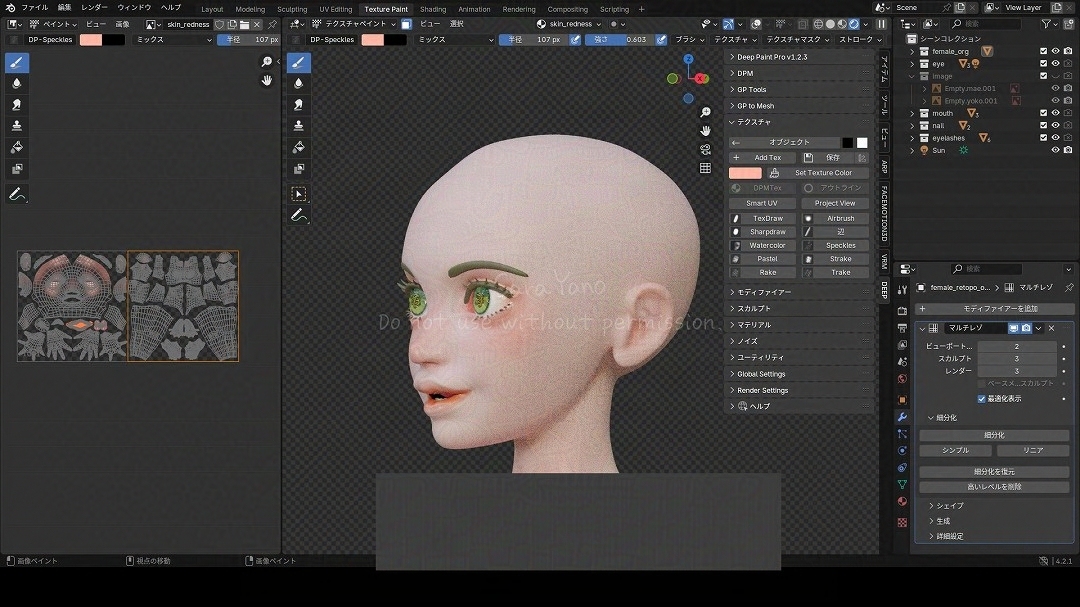Click the Add Tex button

[x=762, y=158]
